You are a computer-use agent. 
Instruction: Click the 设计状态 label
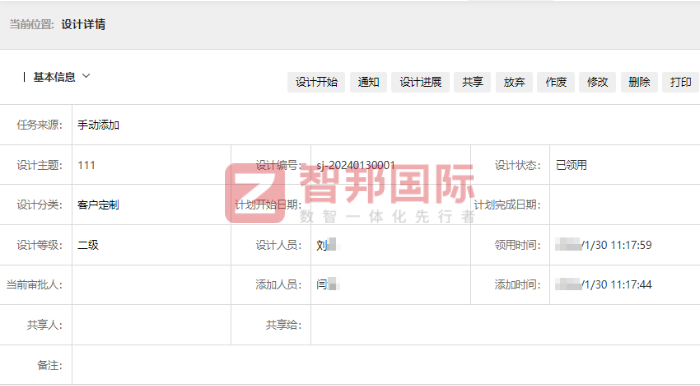click(518, 165)
